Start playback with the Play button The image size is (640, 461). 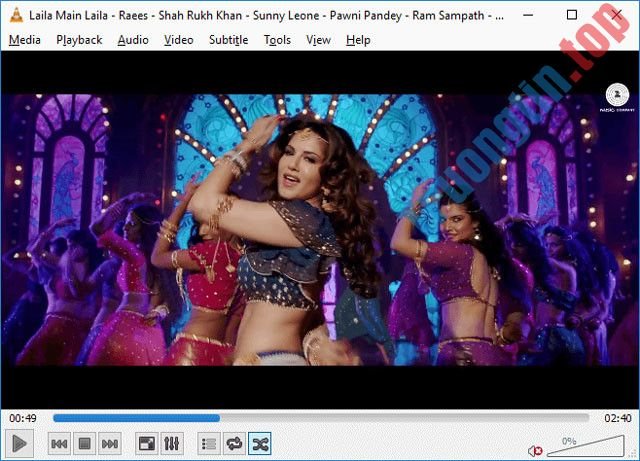[x=19, y=443]
